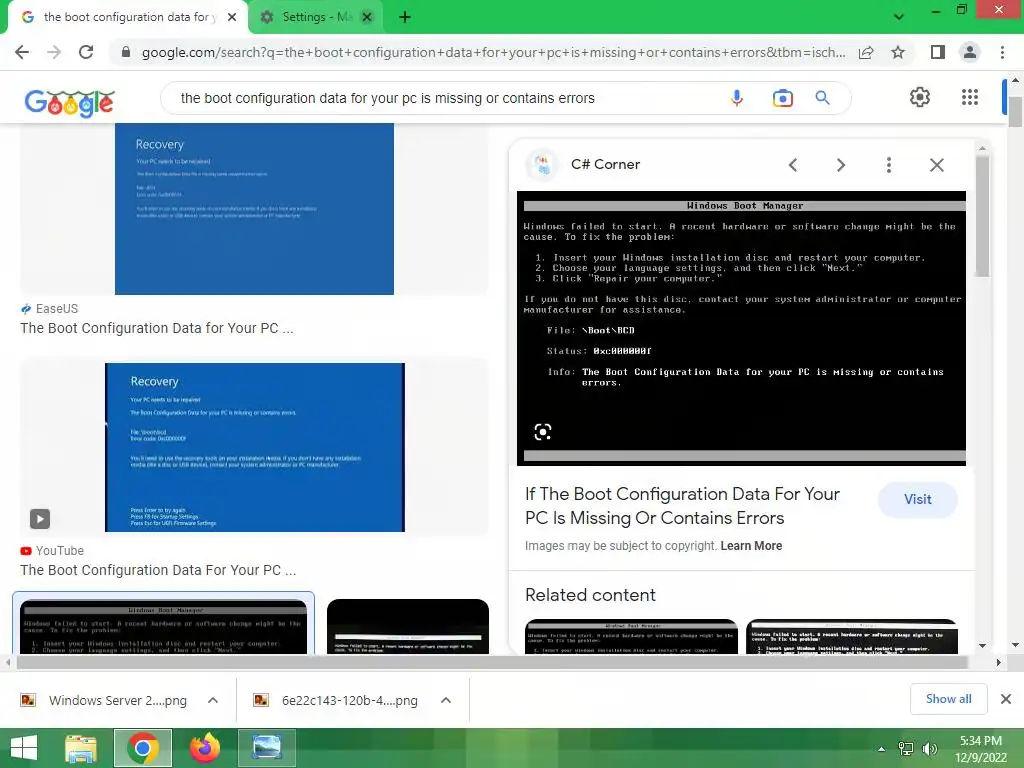Screen dimensions: 1024x768
Task: Open the Google apps grid
Action: click(970, 97)
